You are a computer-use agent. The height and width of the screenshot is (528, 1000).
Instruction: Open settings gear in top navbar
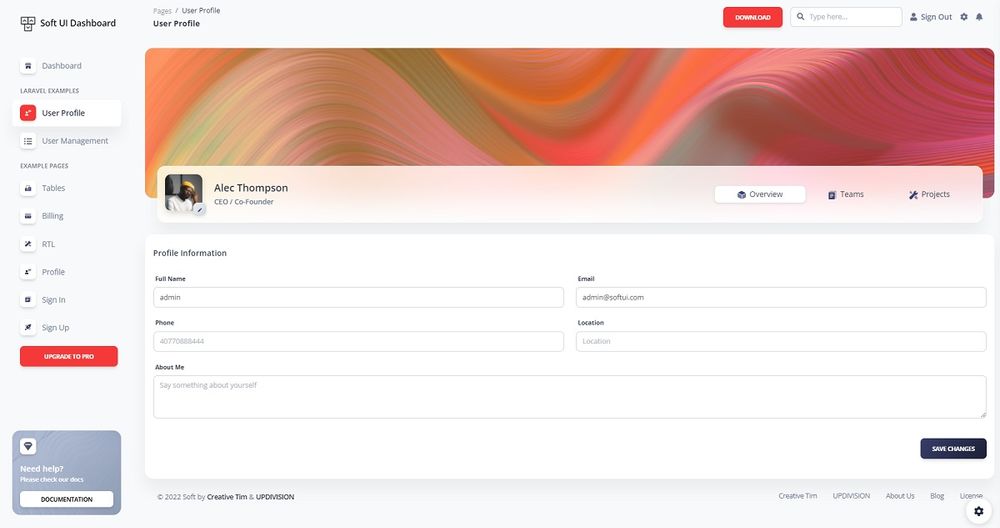[964, 17]
